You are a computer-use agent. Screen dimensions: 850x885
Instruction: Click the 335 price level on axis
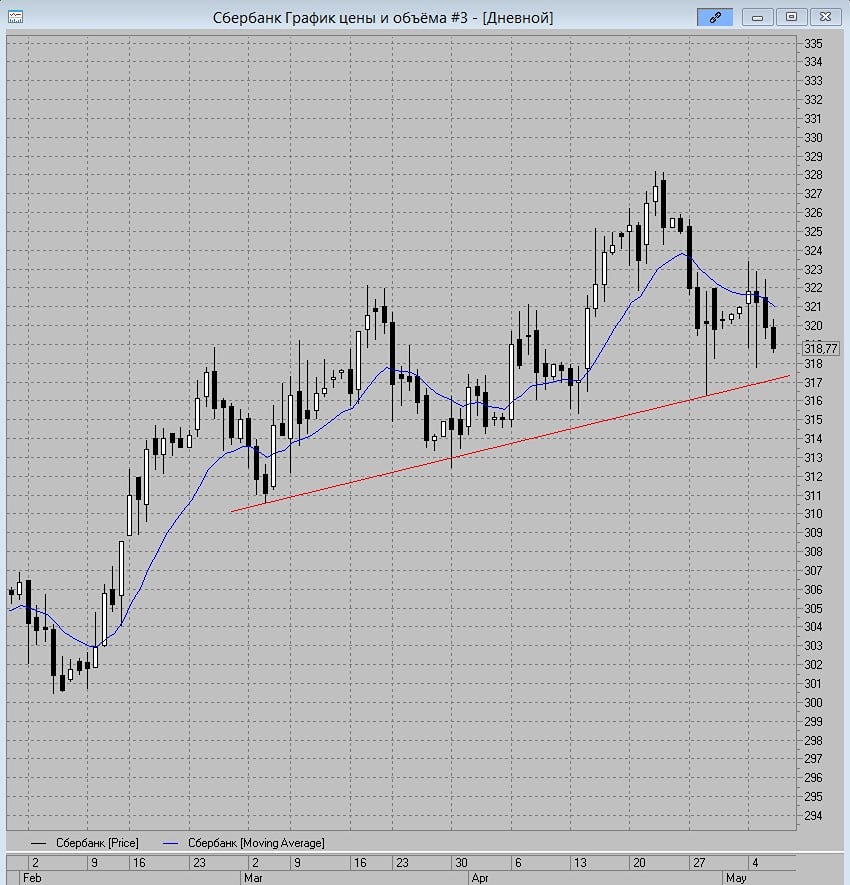tap(813, 43)
